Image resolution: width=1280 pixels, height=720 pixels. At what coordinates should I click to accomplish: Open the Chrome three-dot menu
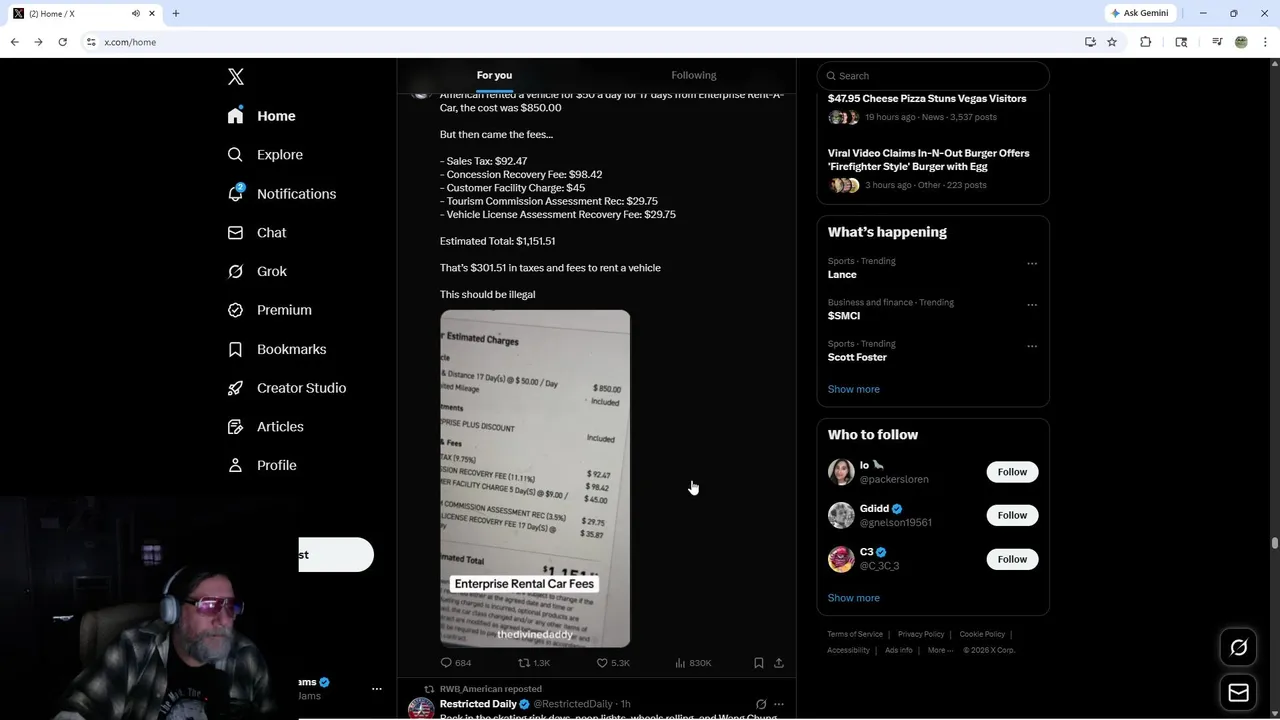pyautogui.click(x=1266, y=42)
